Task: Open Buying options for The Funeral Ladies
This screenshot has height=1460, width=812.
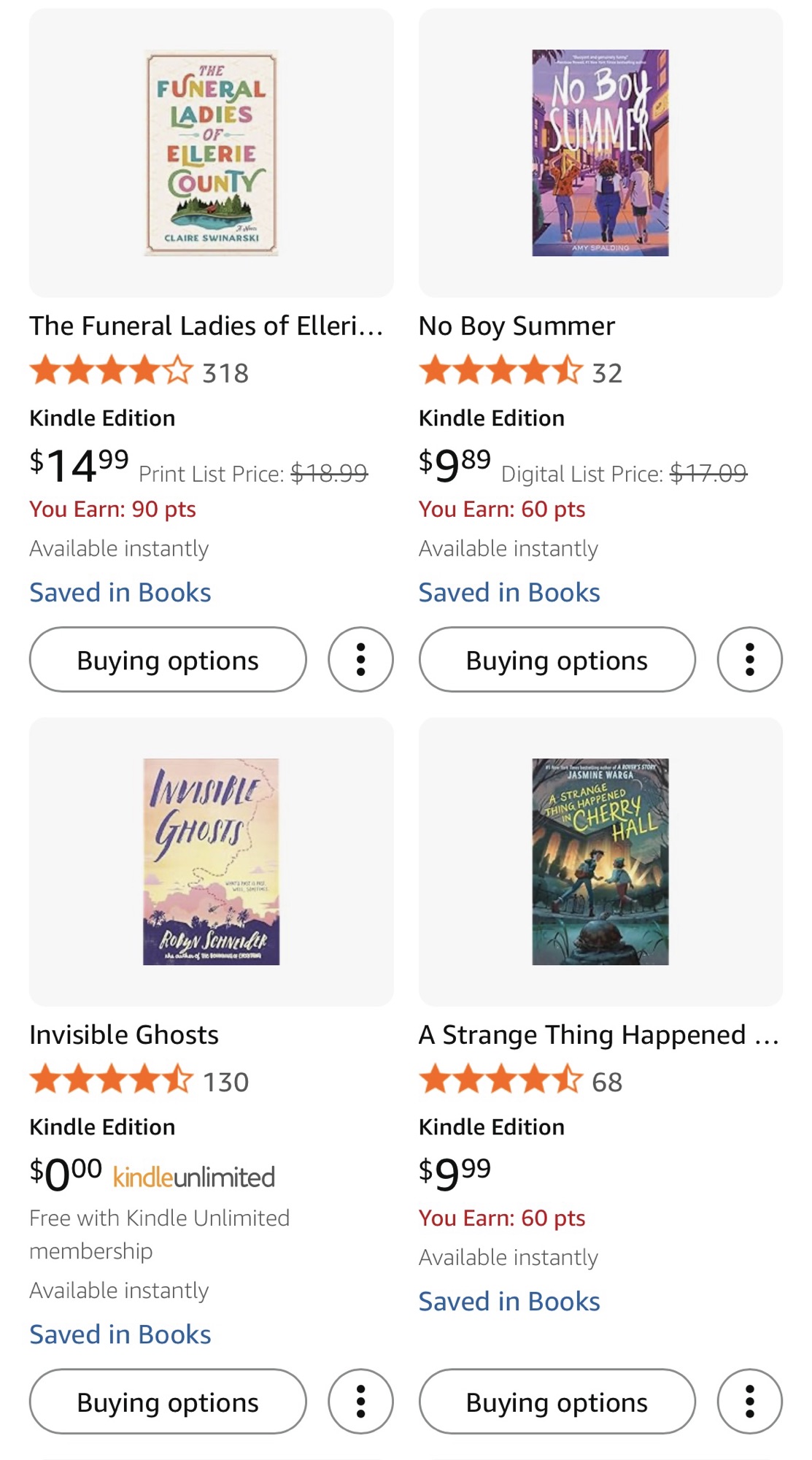Action: [x=168, y=659]
